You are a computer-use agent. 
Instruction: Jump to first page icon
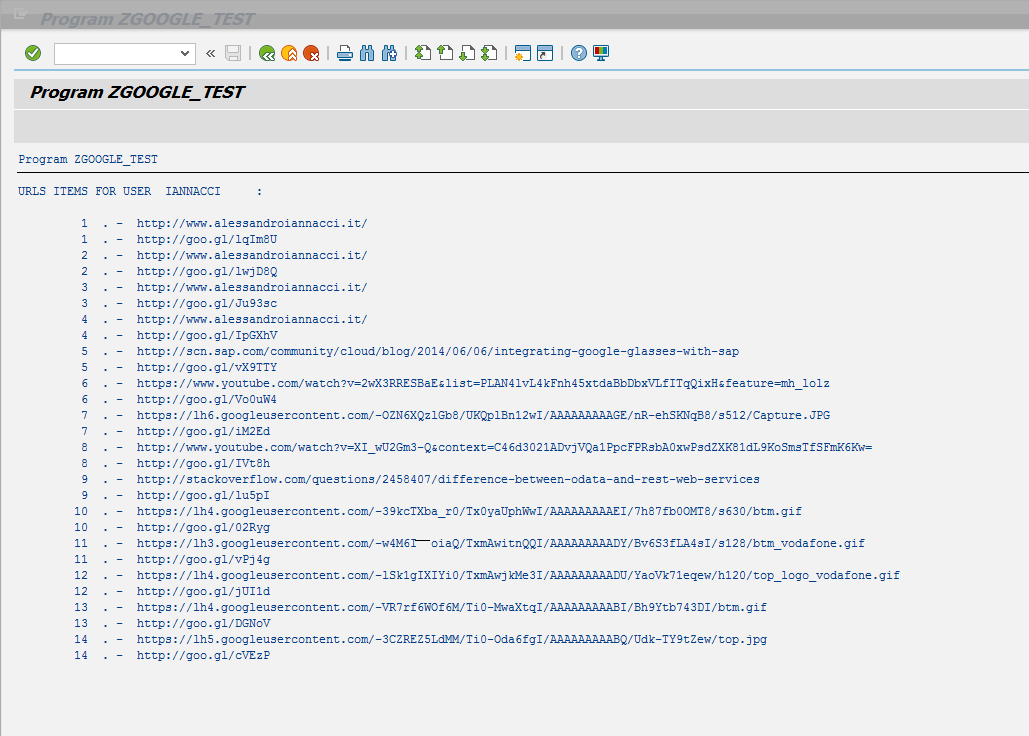(423, 53)
